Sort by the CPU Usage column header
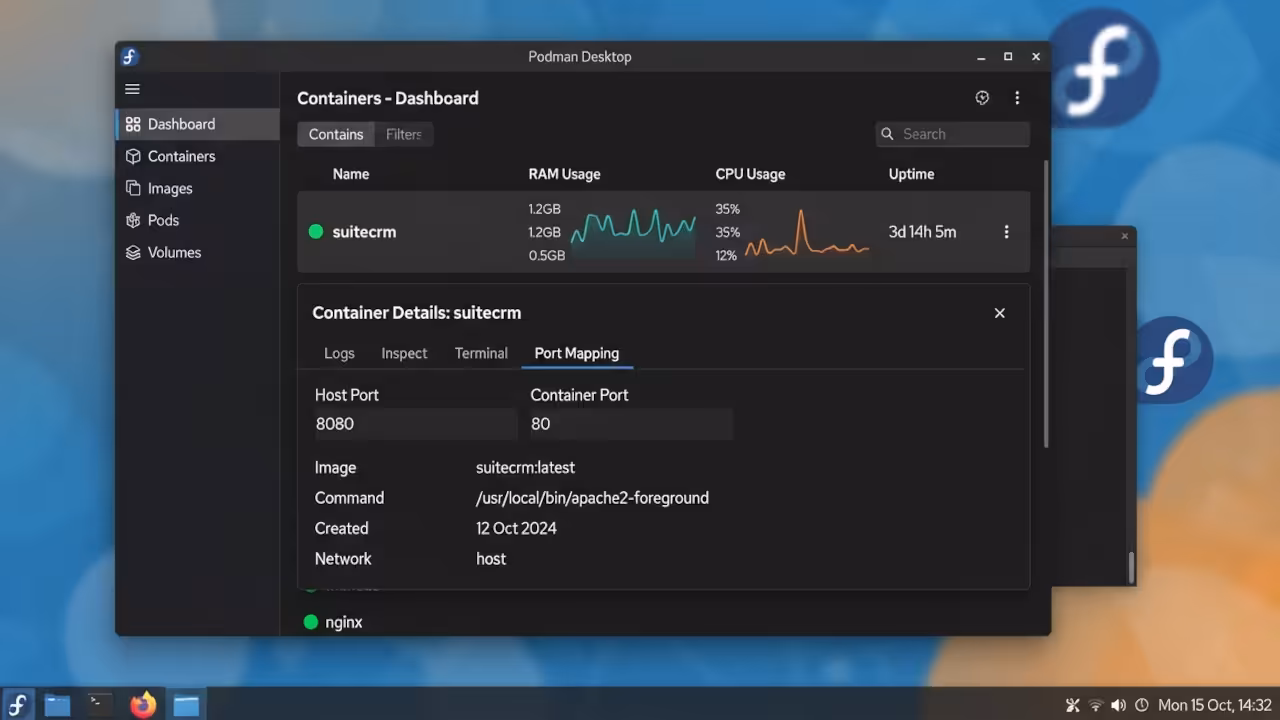1280x720 pixels. [x=750, y=174]
